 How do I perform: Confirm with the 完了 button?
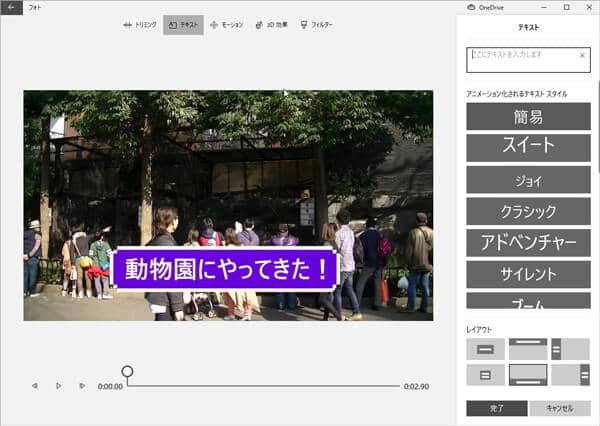497,408
